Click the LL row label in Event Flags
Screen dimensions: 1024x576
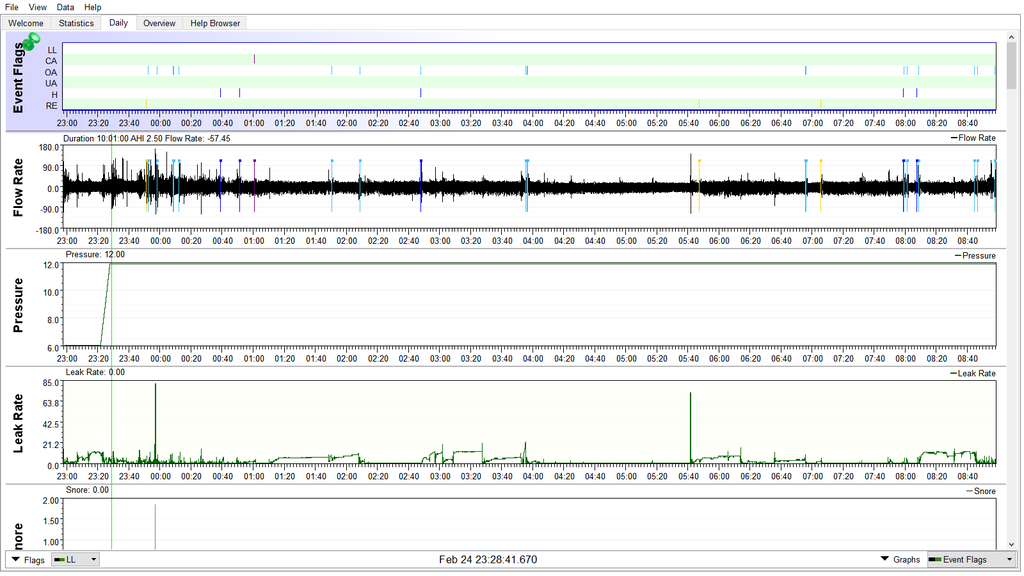(x=52, y=50)
